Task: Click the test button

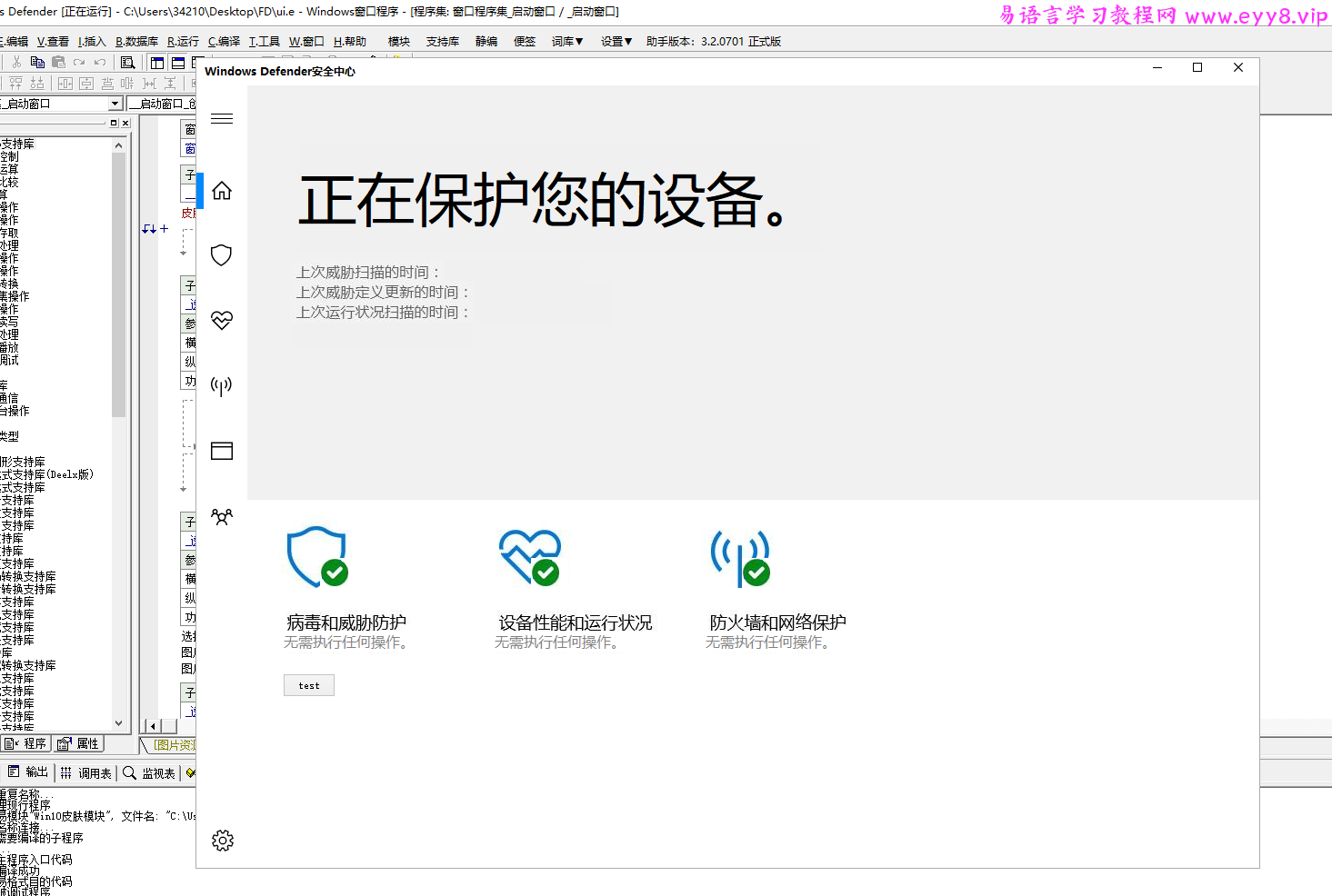Action: pyautogui.click(x=309, y=685)
